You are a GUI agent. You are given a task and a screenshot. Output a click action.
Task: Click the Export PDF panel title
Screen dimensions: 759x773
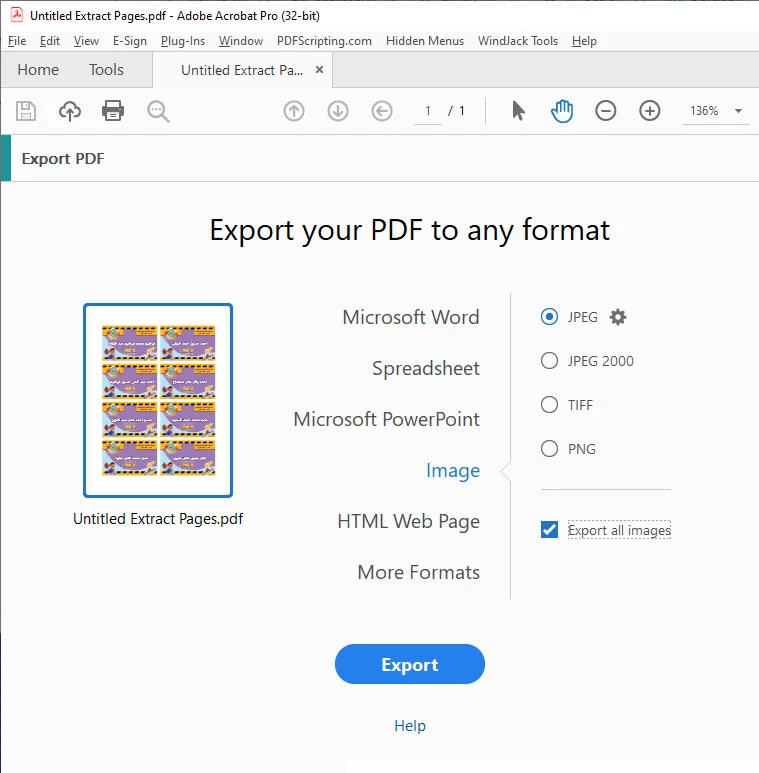pyautogui.click(x=63, y=159)
